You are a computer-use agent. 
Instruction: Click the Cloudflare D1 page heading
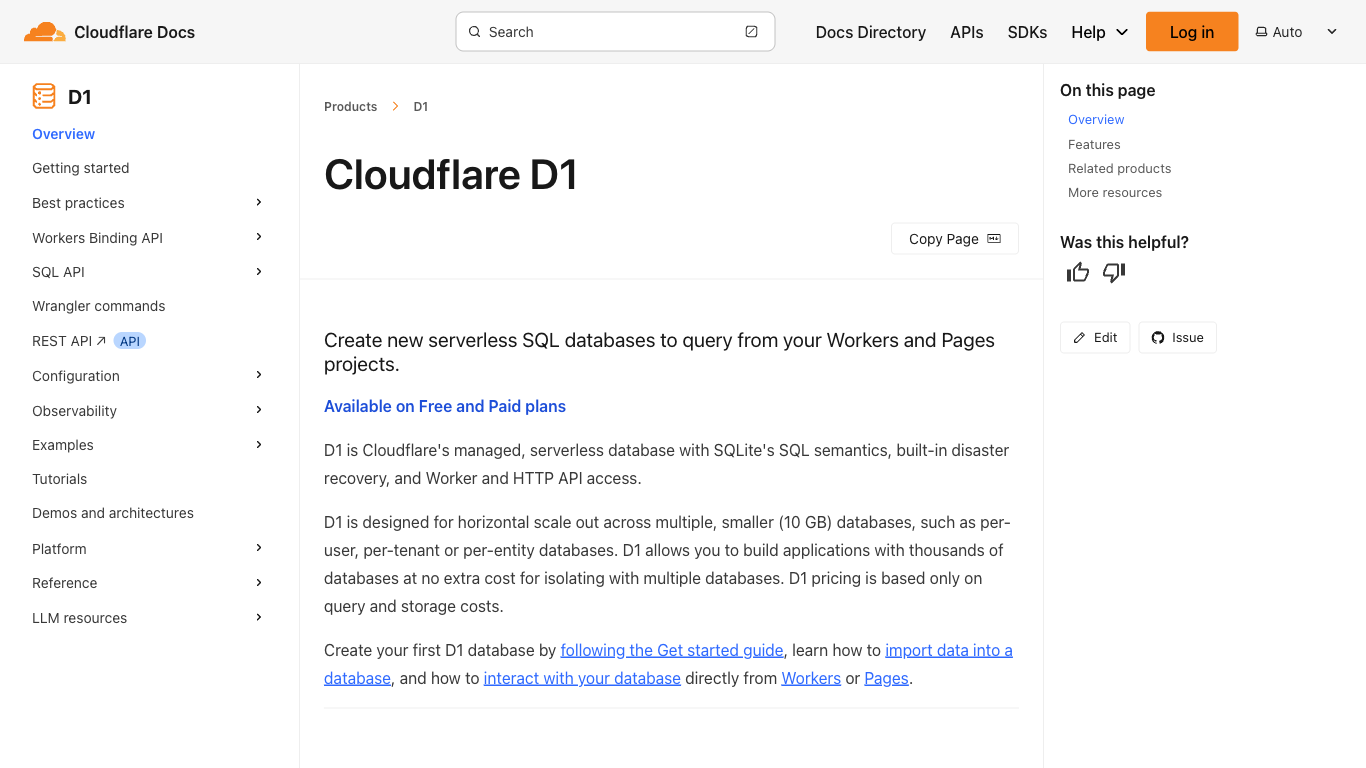pyautogui.click(x=451, y=175)
